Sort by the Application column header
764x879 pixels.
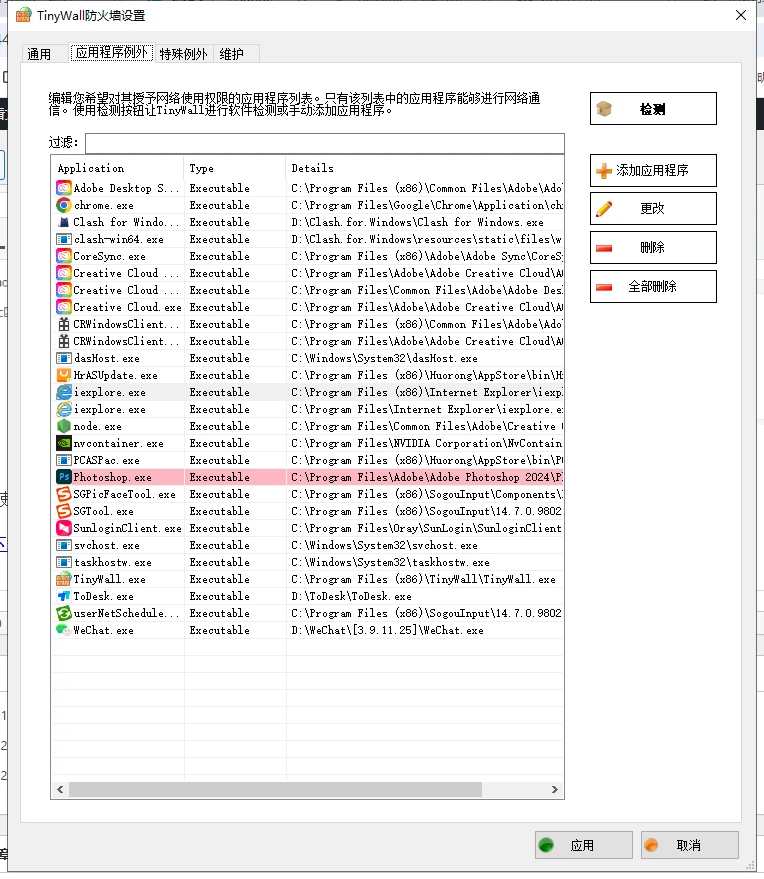click(118, 168)
